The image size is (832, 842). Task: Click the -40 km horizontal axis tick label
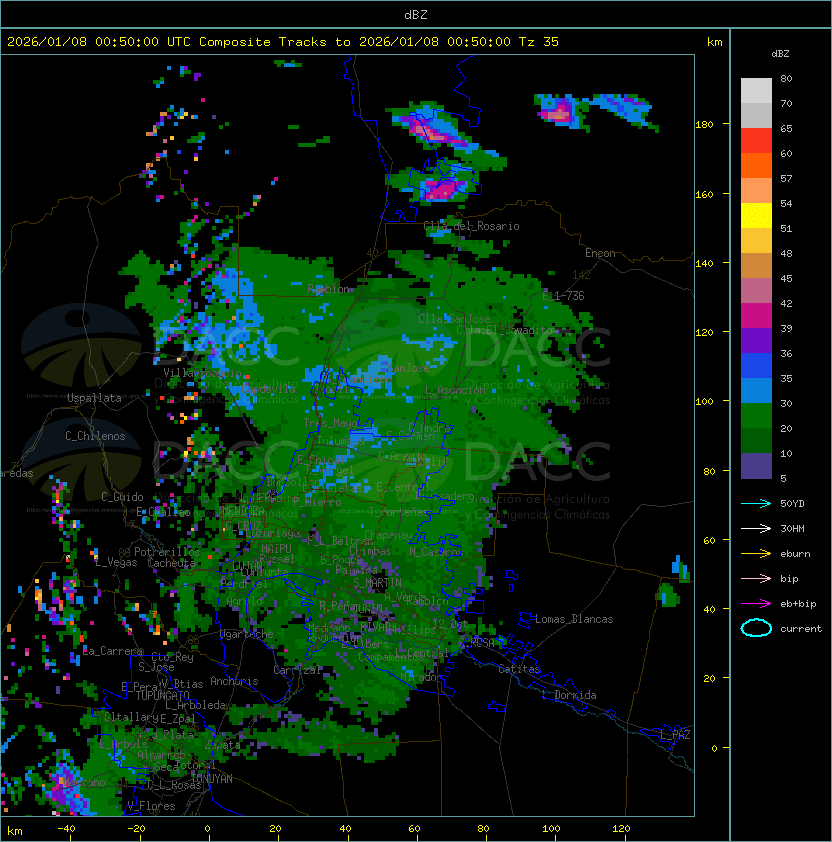click(x=66, y=829)
